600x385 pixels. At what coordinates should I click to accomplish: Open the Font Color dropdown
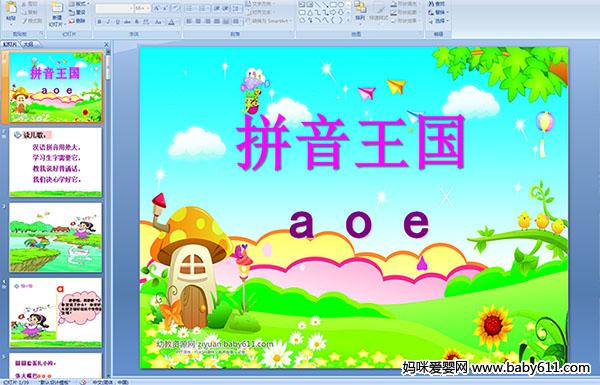(x=172, y=22)
